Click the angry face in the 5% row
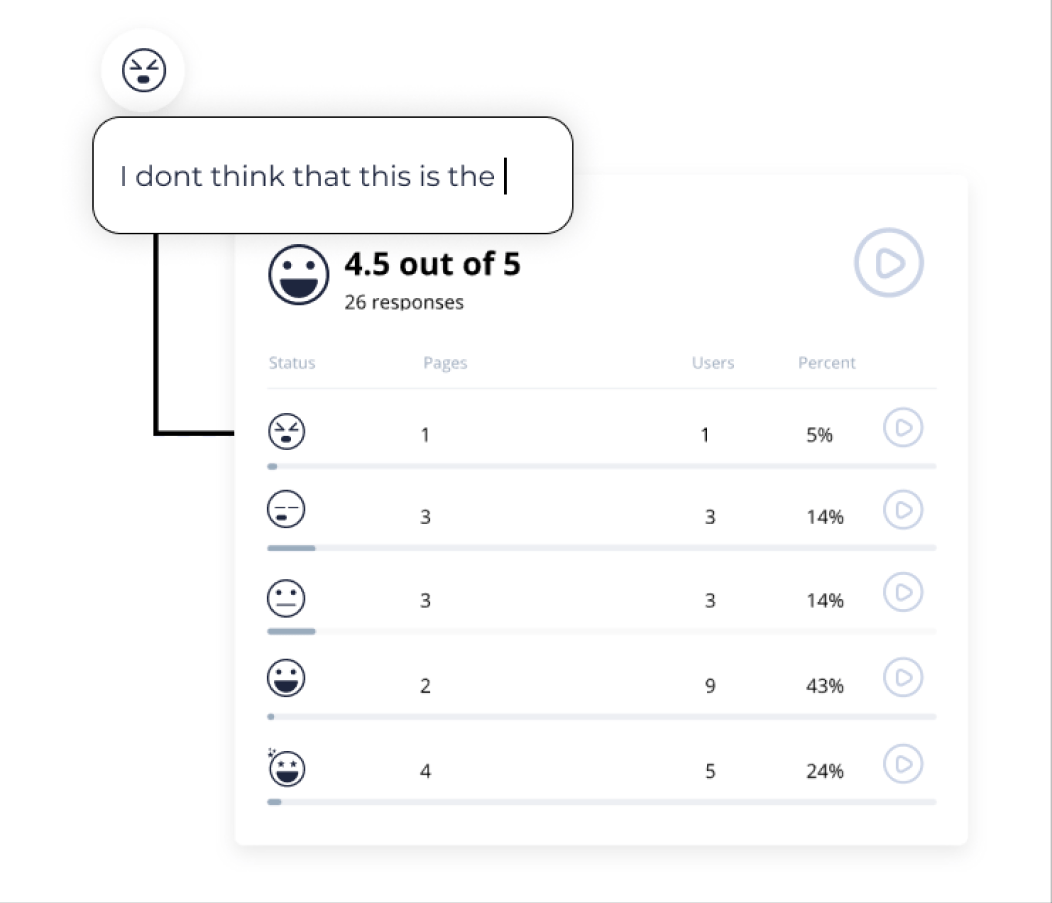 [x=286, y=431]
